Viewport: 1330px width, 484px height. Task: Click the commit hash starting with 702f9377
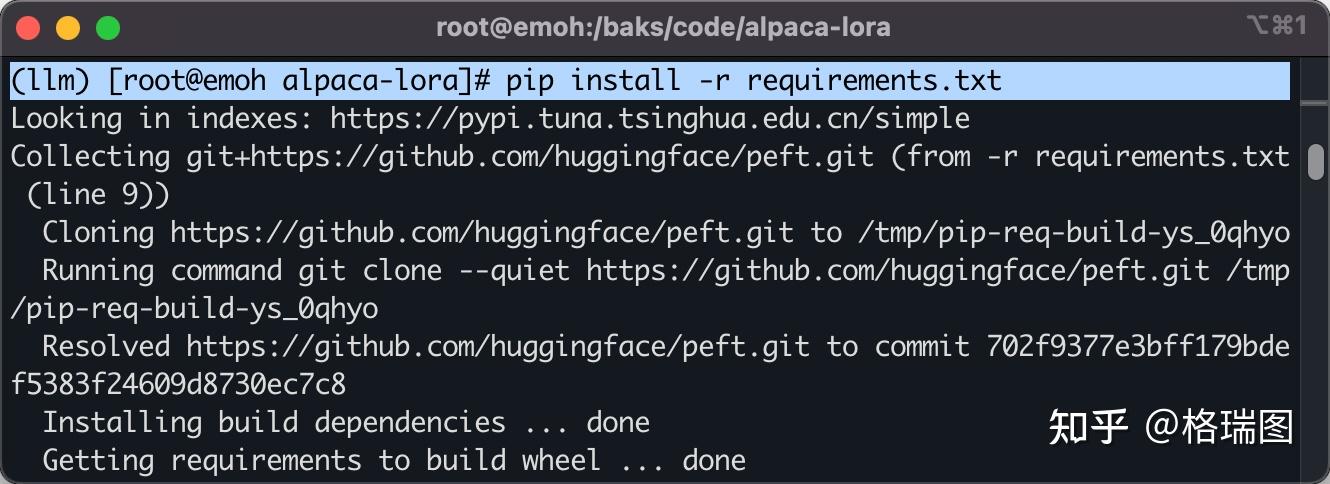tap(1138, 347)
